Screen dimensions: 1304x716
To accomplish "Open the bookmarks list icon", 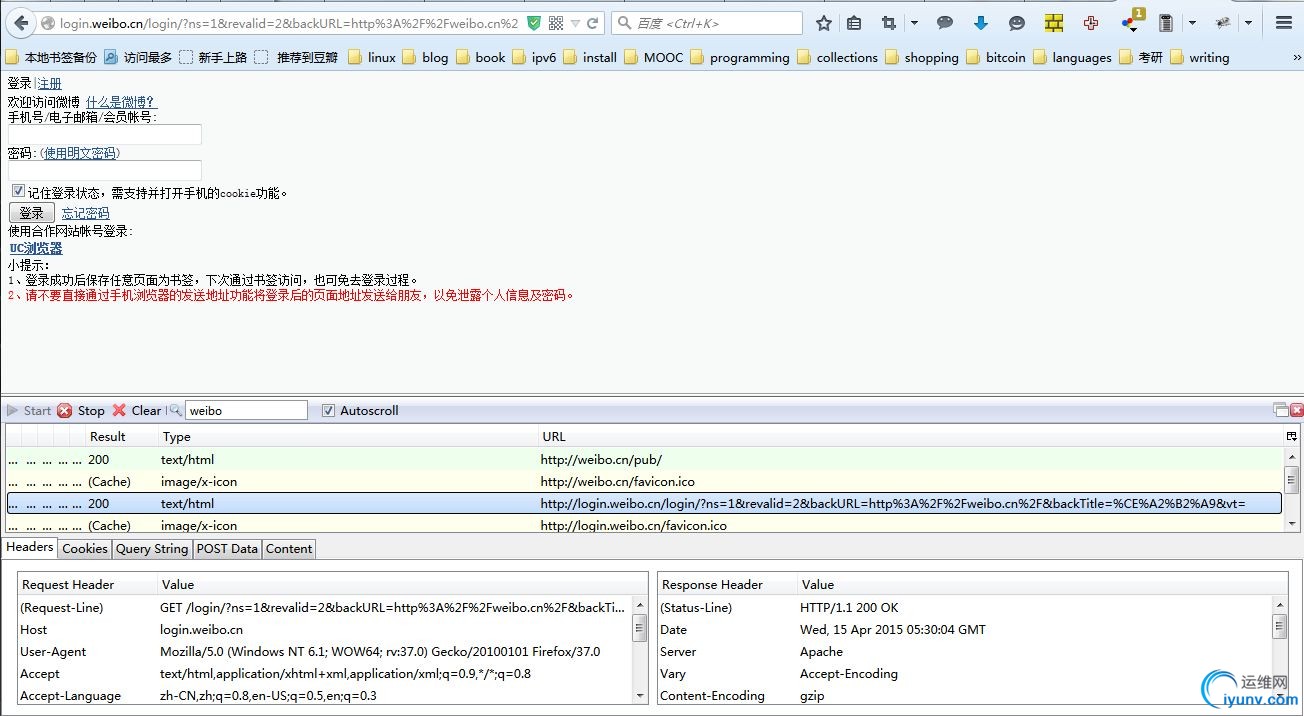I will (854, 23).
